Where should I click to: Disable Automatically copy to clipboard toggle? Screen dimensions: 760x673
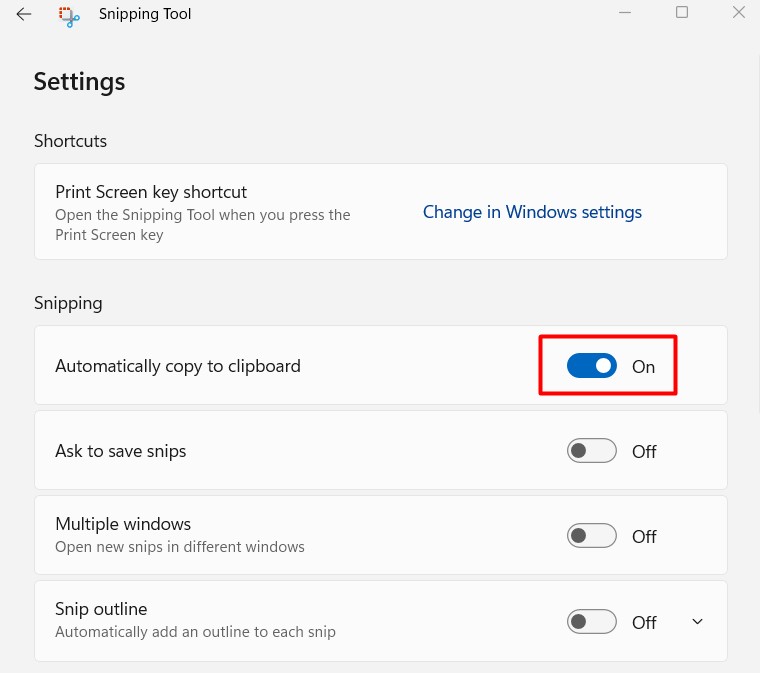coord(591,366)
